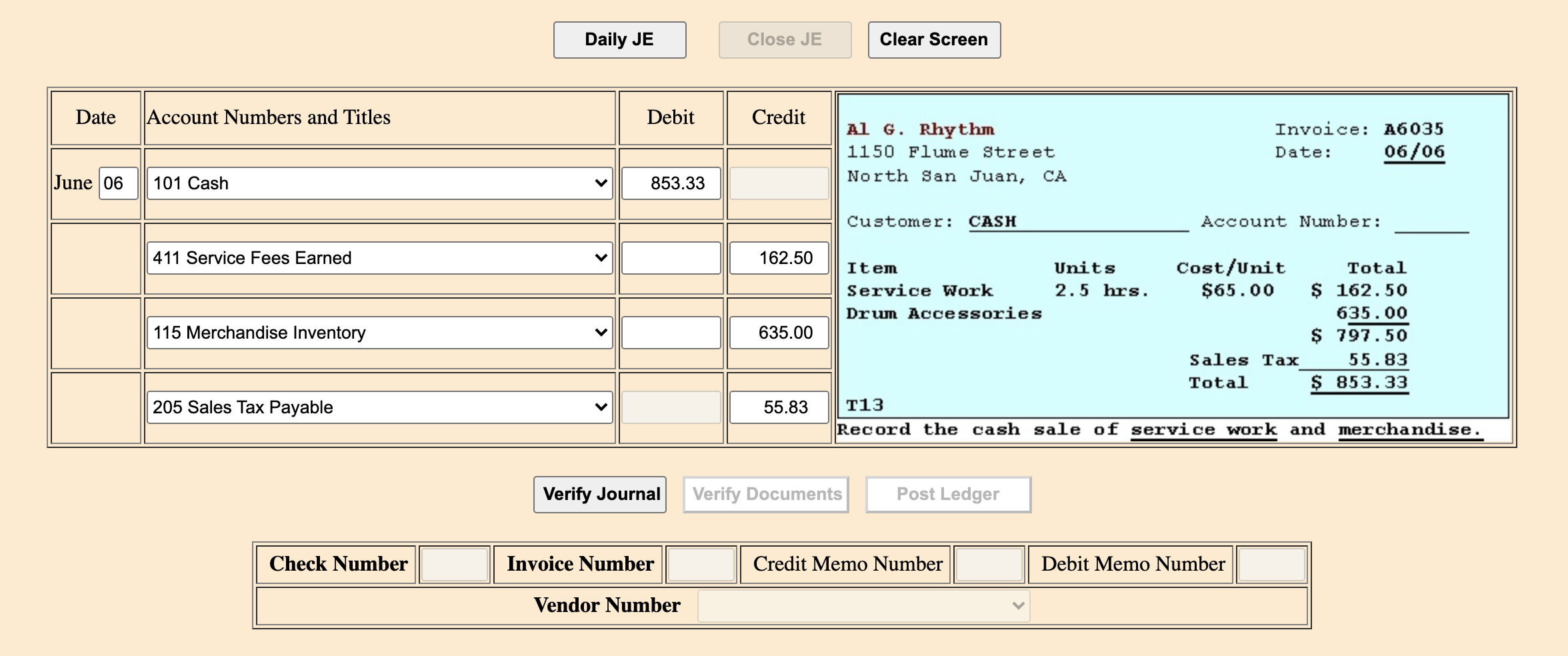Click the Sales Tax amount 55.83 on invoice
1568x656 pixels.
point(1378,360)
